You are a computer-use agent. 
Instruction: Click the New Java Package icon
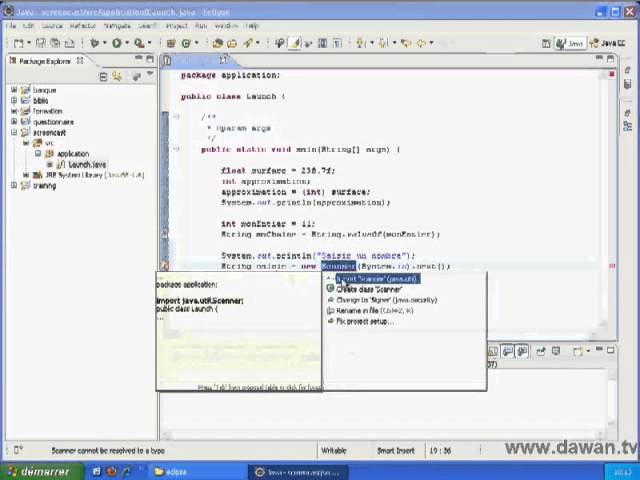[x=171, y=43]
